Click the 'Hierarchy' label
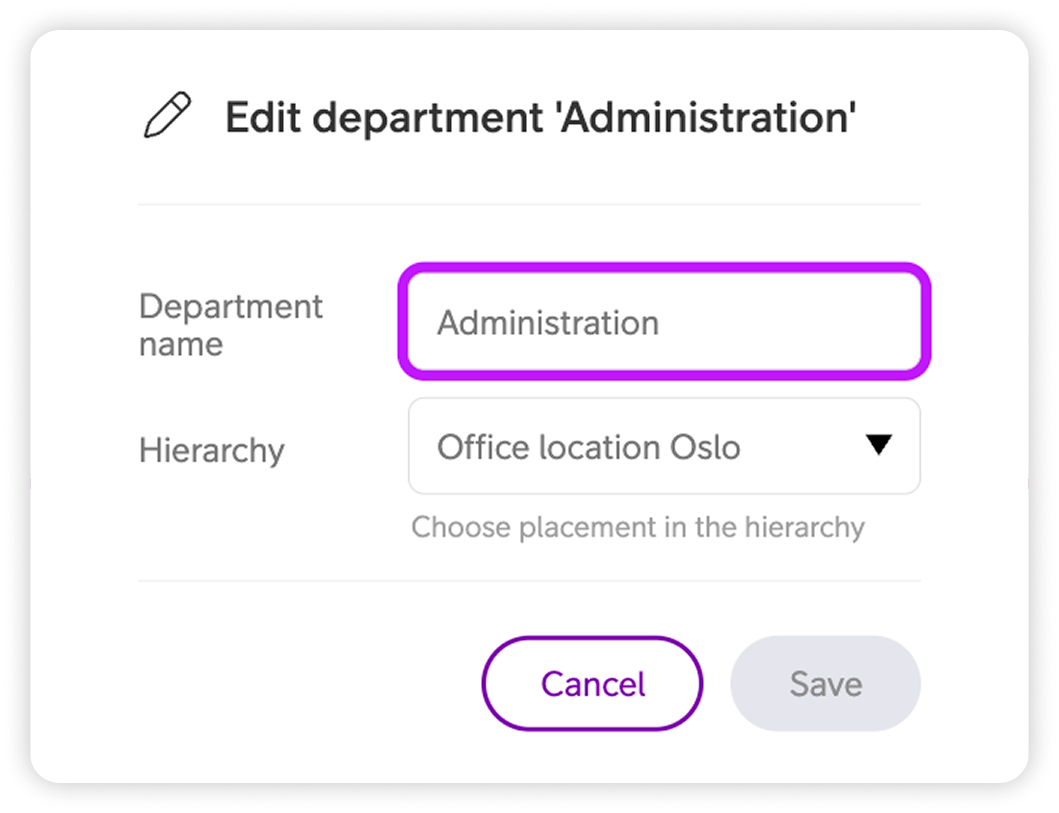The width and height of the screenshot is (1059, 813). click(x=212, y=450)
